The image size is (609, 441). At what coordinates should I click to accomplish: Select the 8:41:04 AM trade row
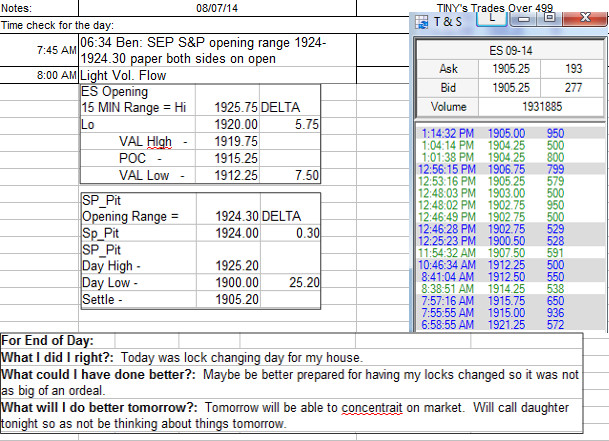click(x=510, y=277)
